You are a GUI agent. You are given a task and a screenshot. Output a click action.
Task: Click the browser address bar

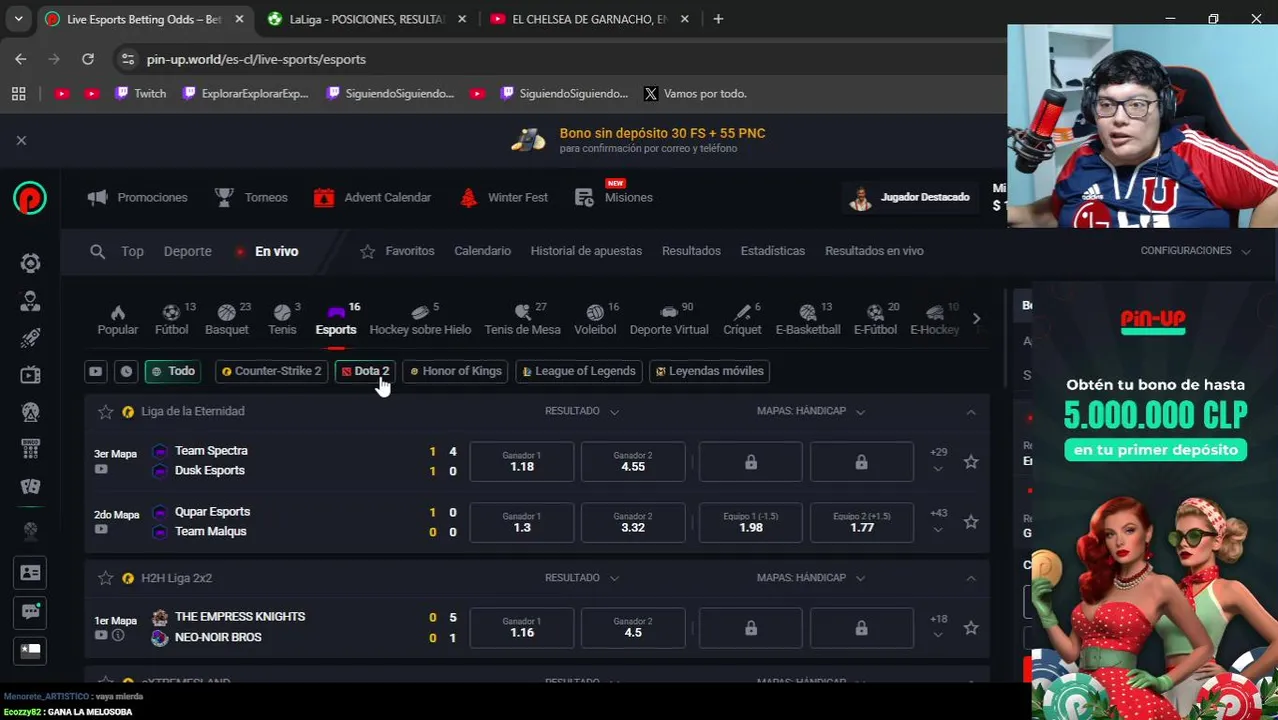point(560,59)
